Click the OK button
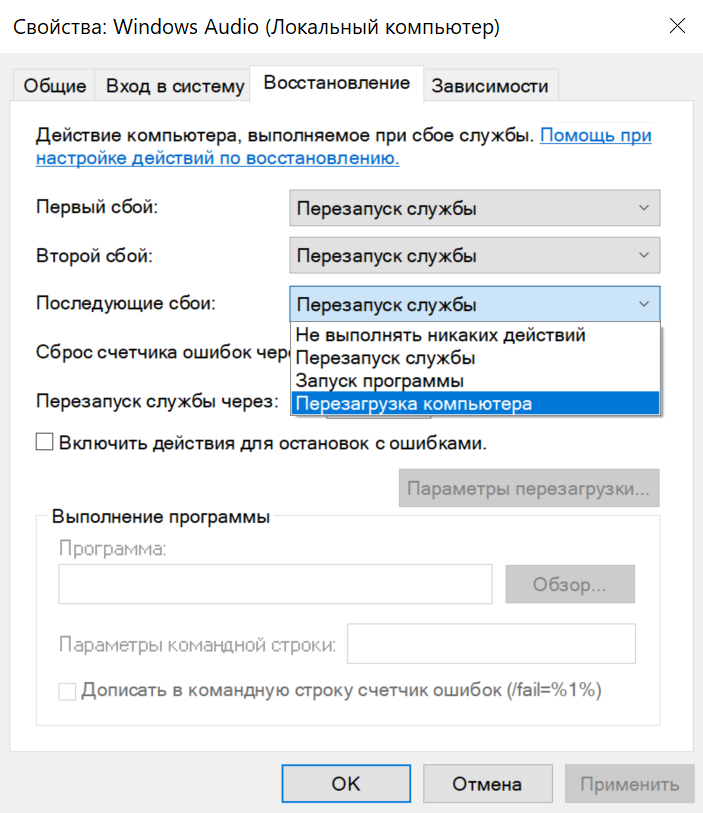 [345, 784]
